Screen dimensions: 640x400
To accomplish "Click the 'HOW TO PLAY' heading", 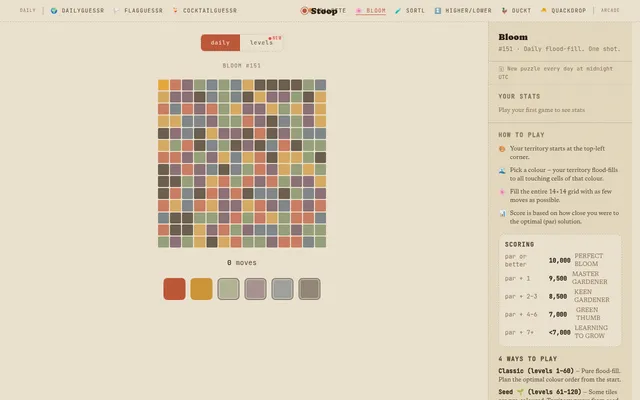I will coord(522,135).
